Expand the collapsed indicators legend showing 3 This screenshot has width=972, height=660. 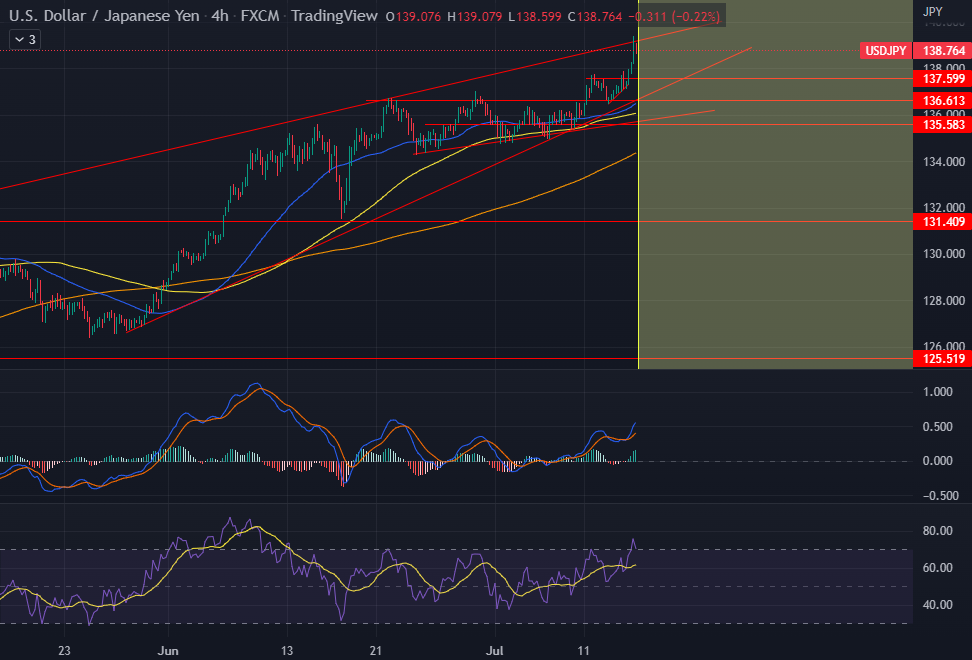click(25, 40)
